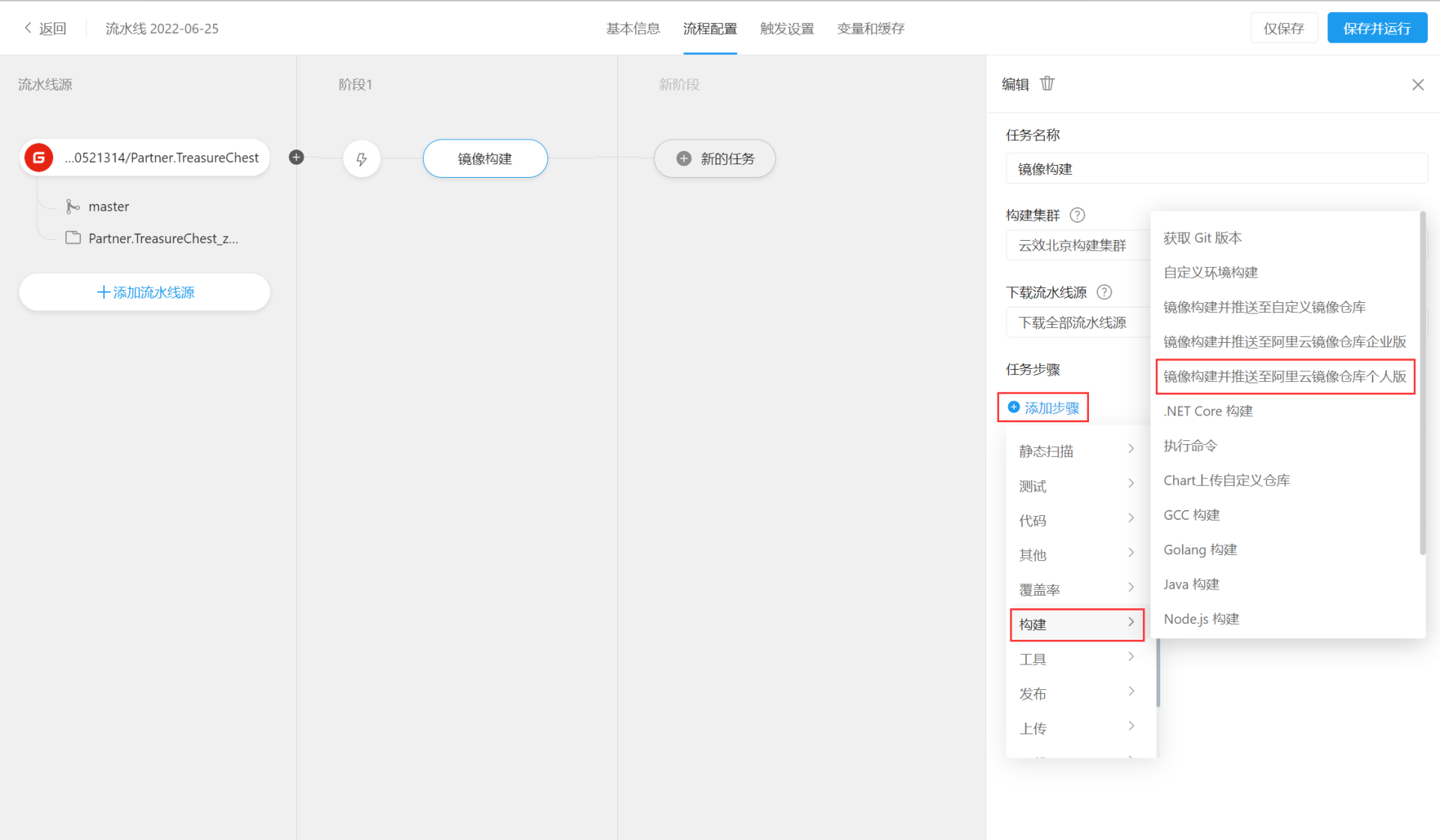This screenshot has height=840, width=1440.
Task: Click the trash delete icon beside 编辑
Action: [x=1047, y=84]
